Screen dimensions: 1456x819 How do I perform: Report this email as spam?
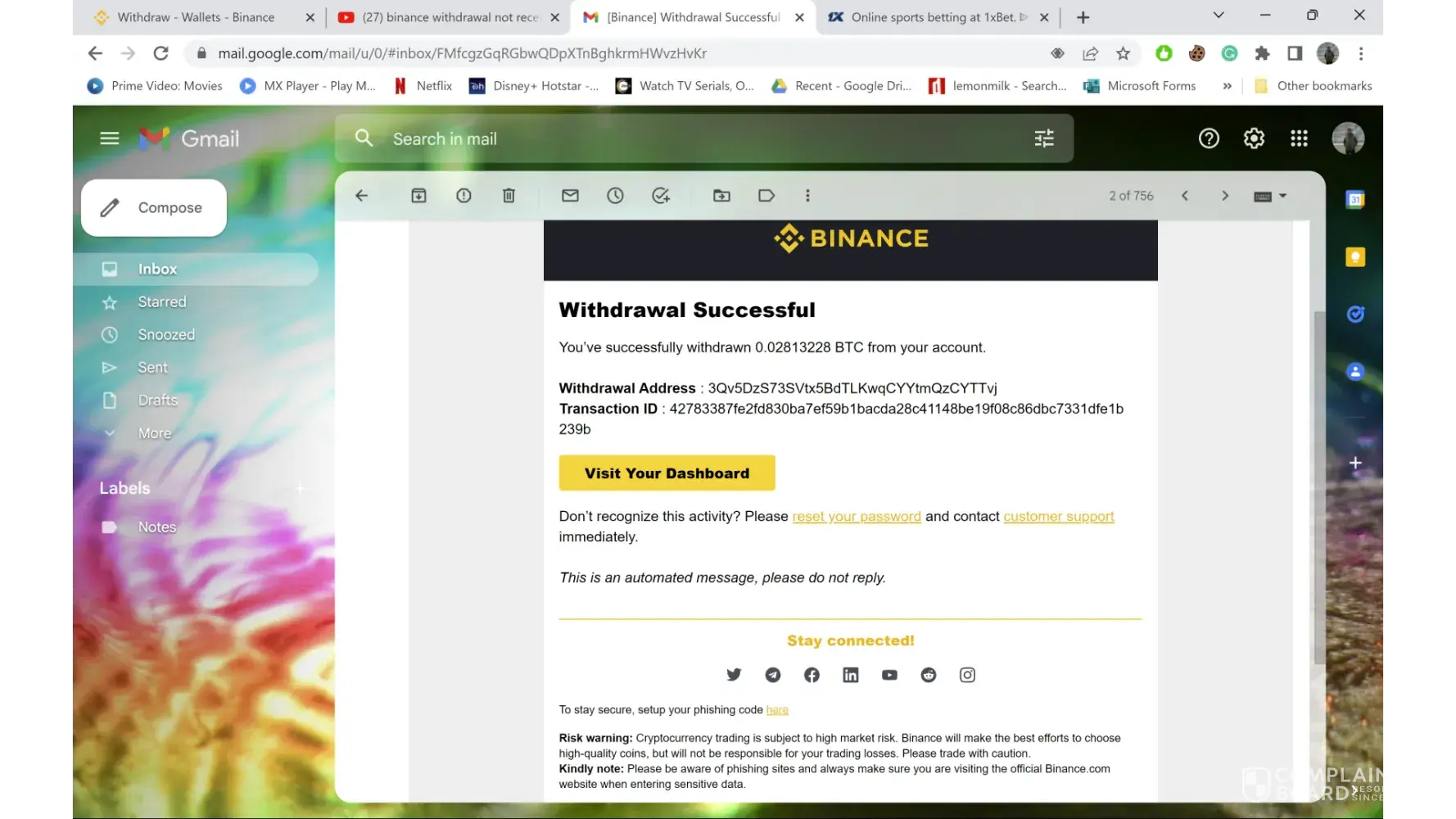coord(463,196)
